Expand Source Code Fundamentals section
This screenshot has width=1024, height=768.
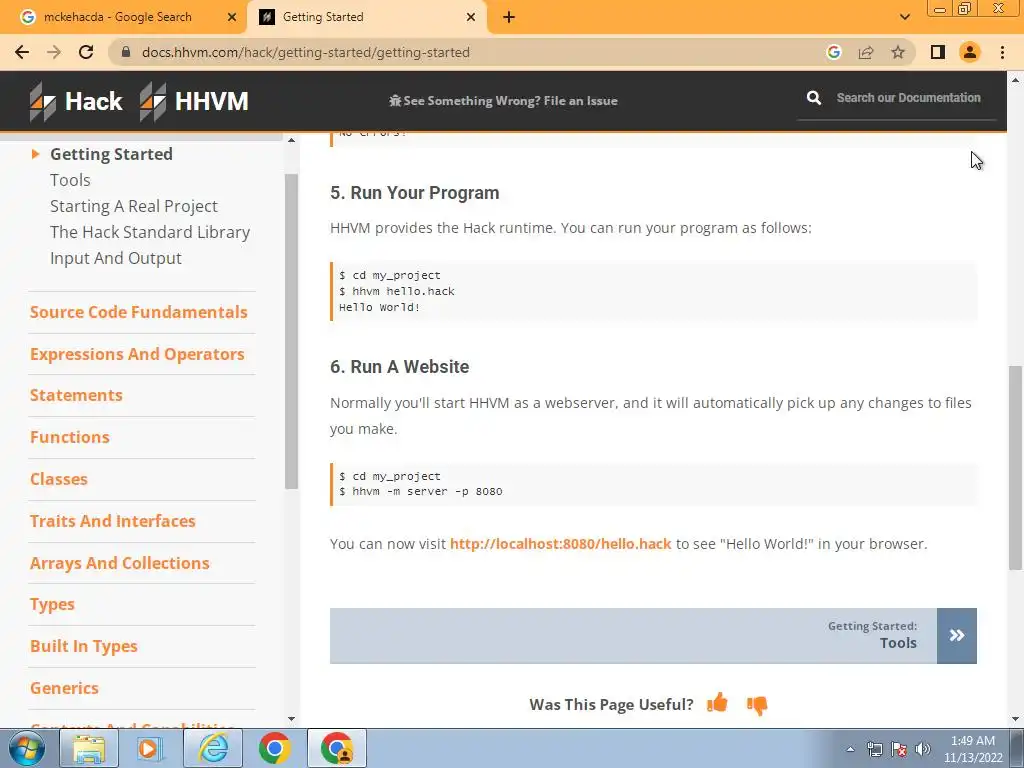tap(138, 312)
